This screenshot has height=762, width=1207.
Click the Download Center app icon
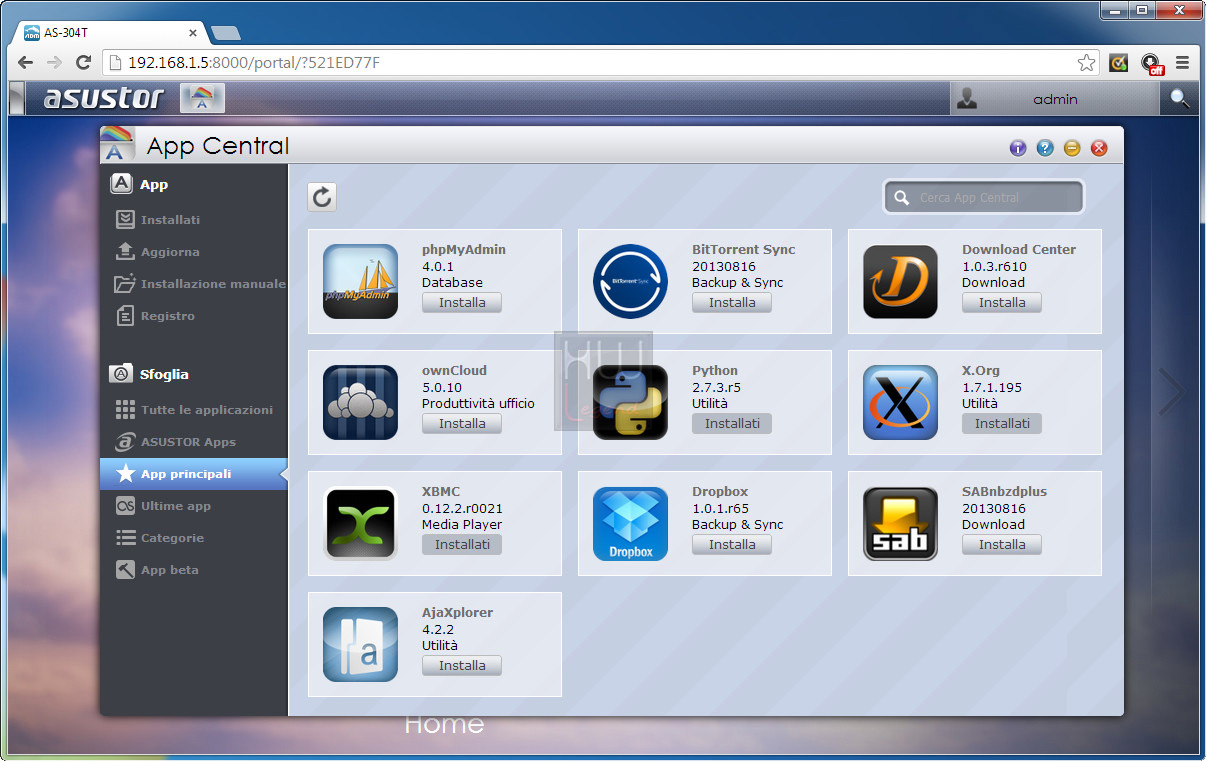coord(900,282)
